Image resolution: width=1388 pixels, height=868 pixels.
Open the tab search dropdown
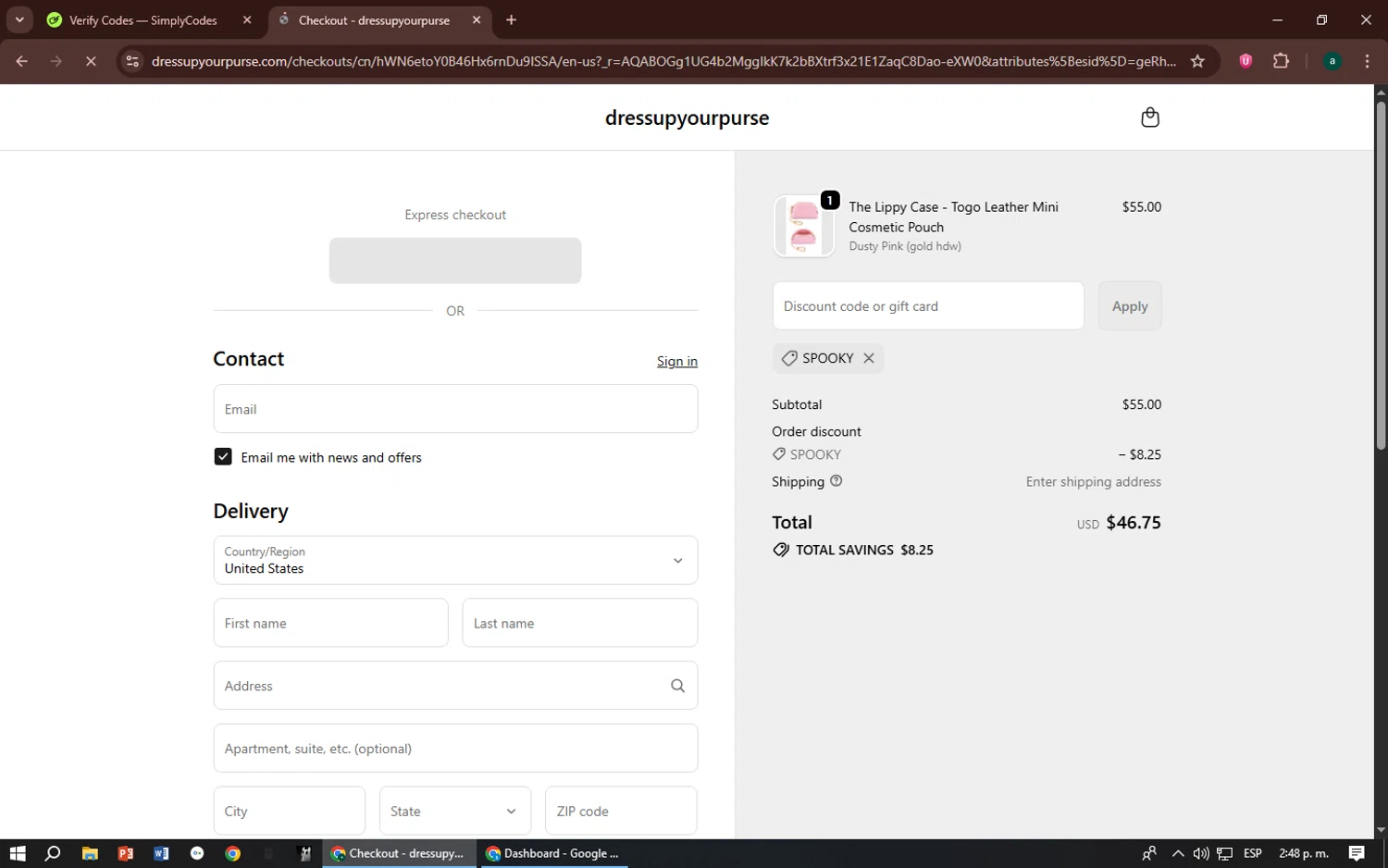click(x=19, y=19)
